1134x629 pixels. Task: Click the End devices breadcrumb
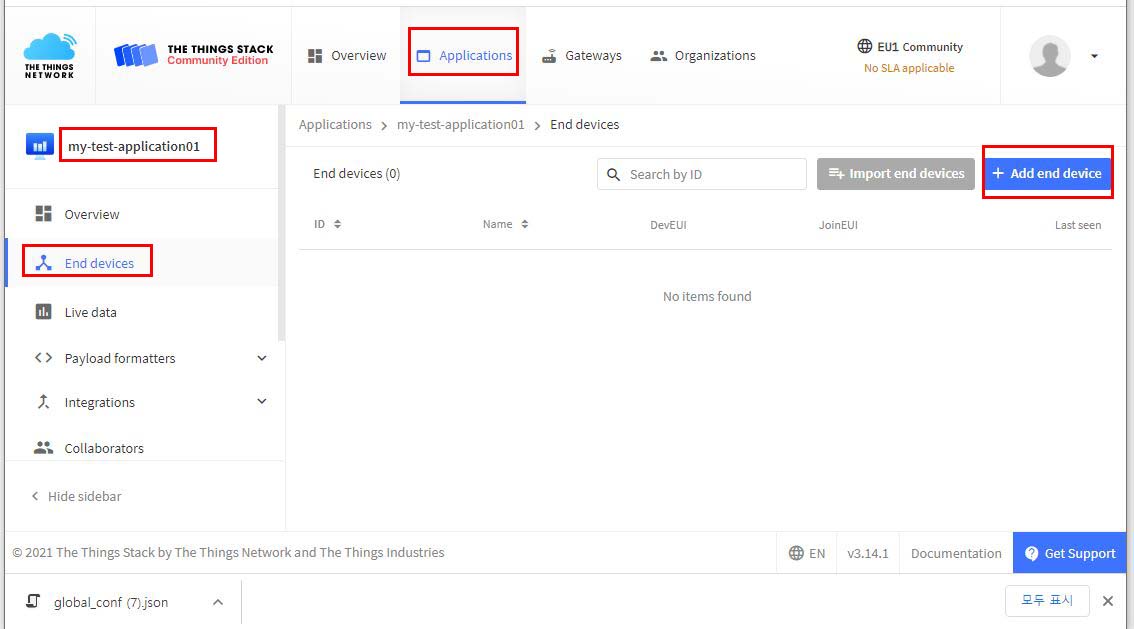click(584, 124)
